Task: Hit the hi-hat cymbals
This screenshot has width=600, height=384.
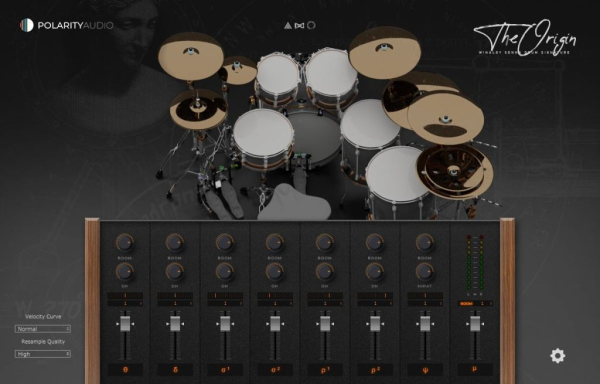Action: coord(198,109)
